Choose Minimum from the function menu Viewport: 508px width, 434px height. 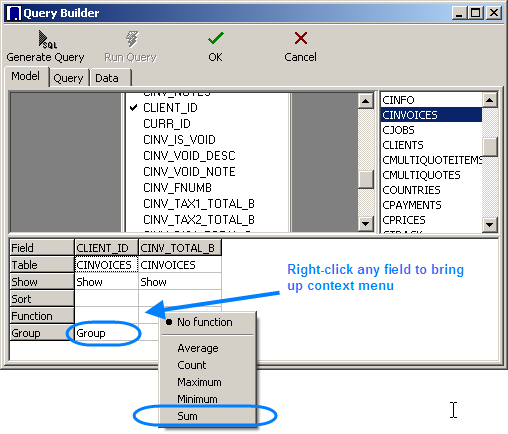pos(207,399)
